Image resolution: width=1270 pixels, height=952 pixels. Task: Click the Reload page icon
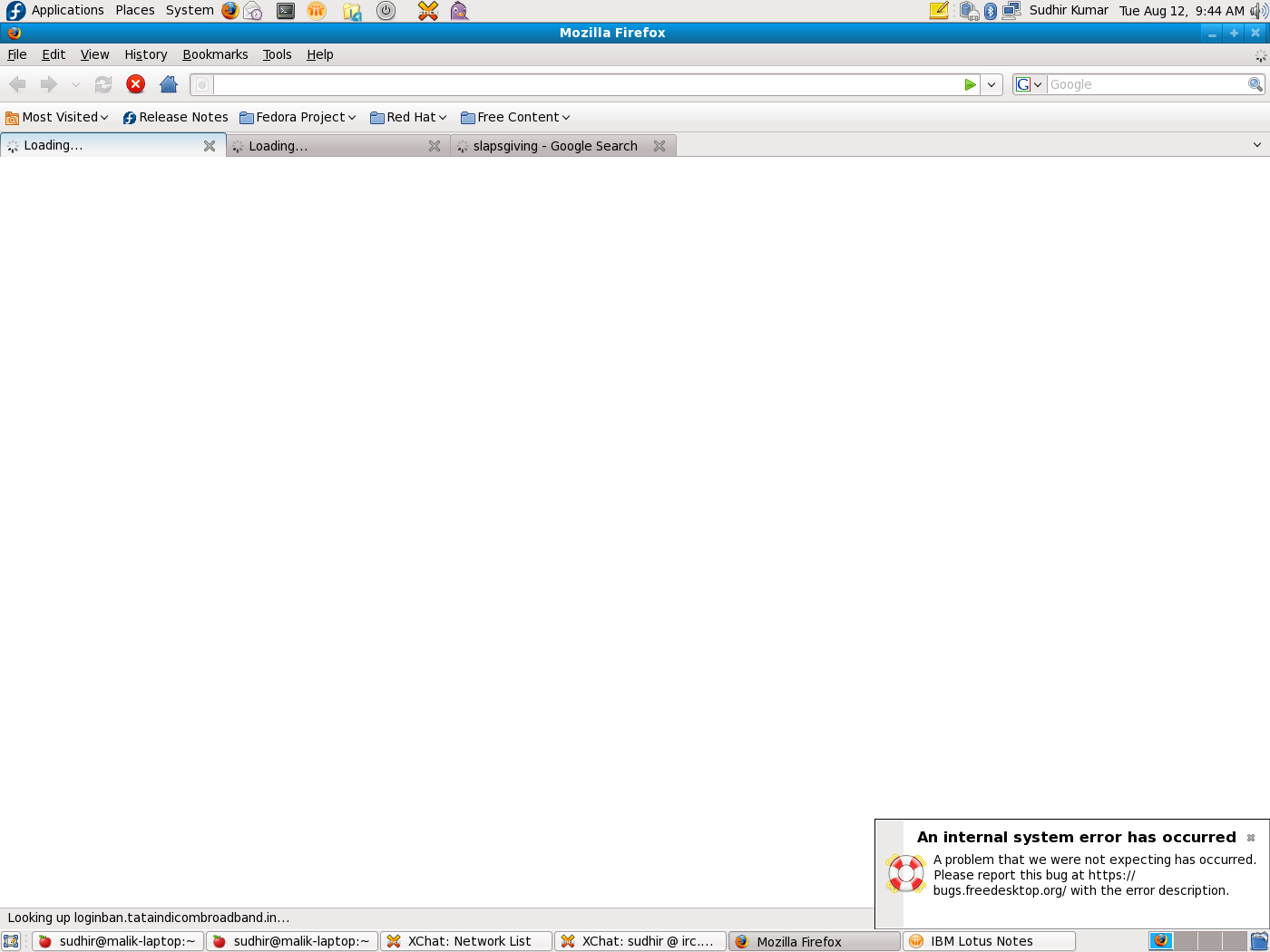tap(103, 84)
